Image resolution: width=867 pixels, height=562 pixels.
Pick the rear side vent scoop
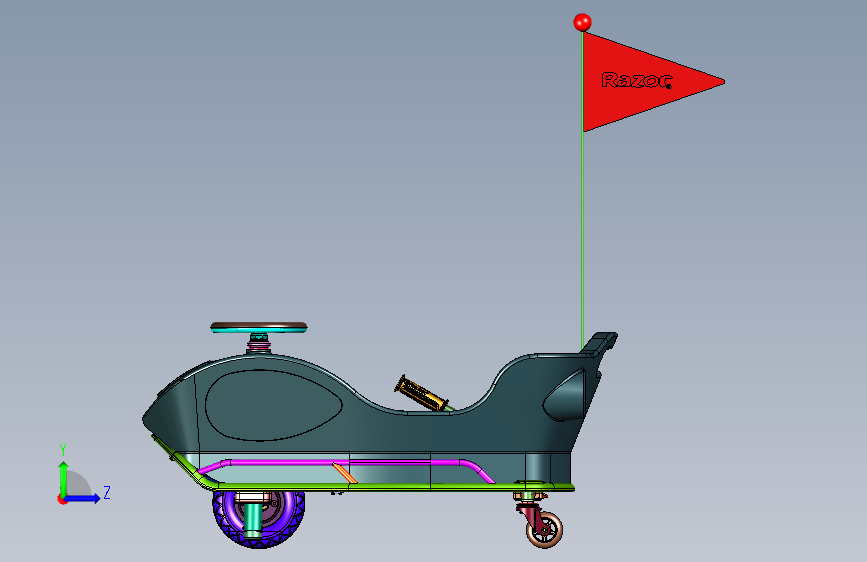click(565, 396)
